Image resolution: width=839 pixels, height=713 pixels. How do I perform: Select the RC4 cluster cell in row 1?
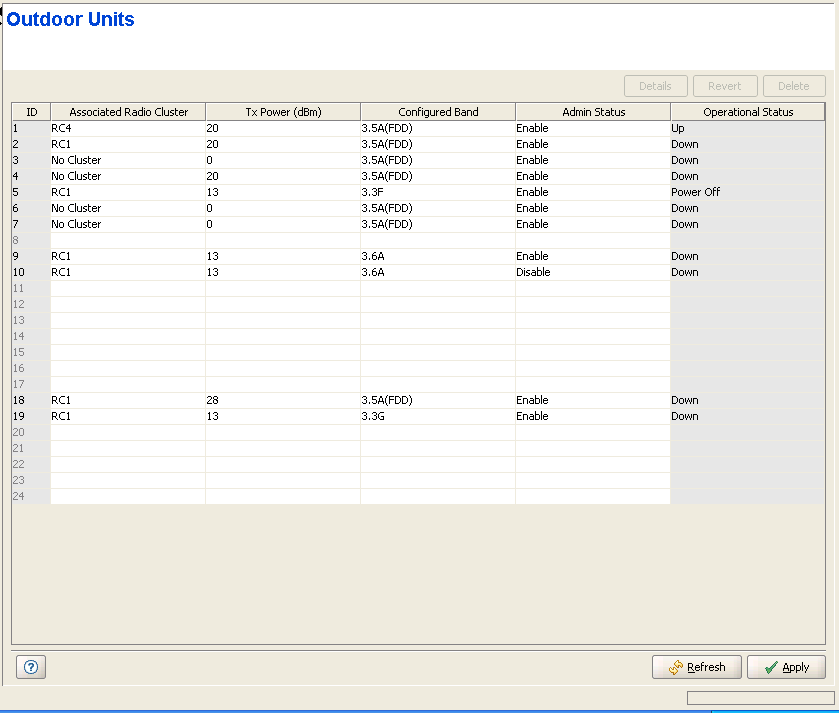click(x=128, y=128)
